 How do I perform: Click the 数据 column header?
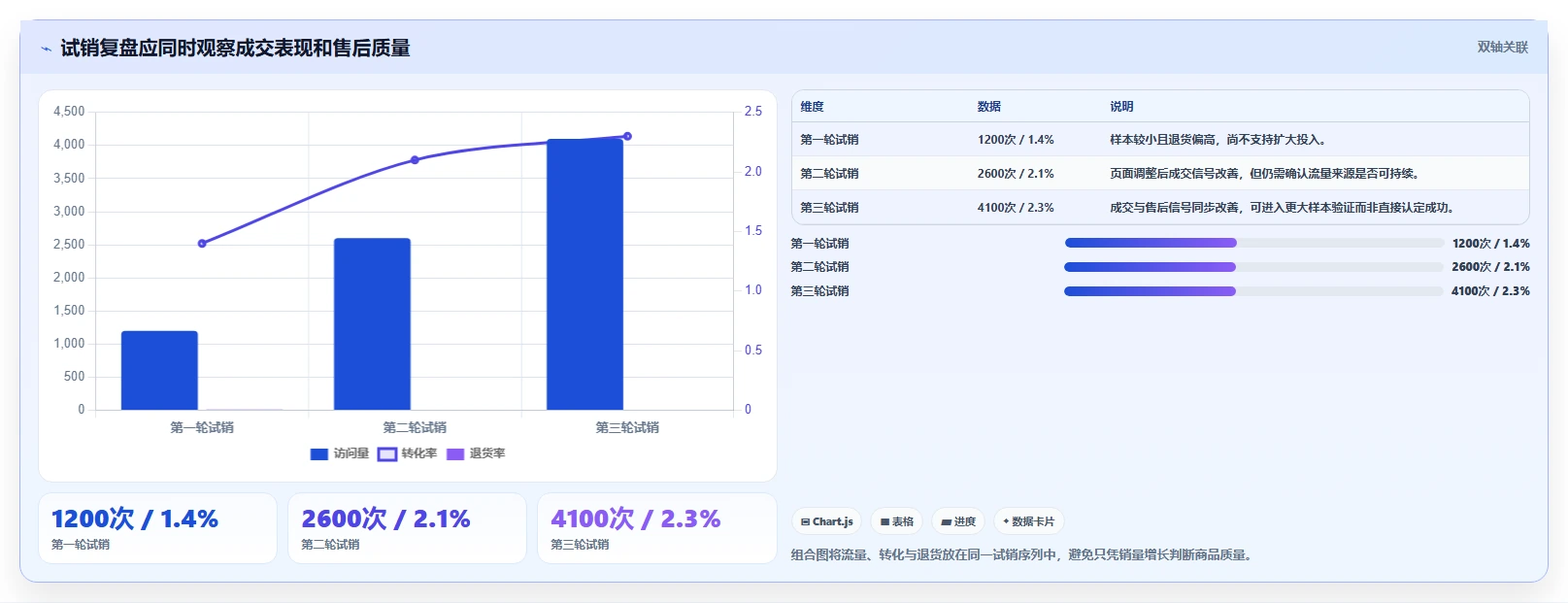(x=988, y=107)
